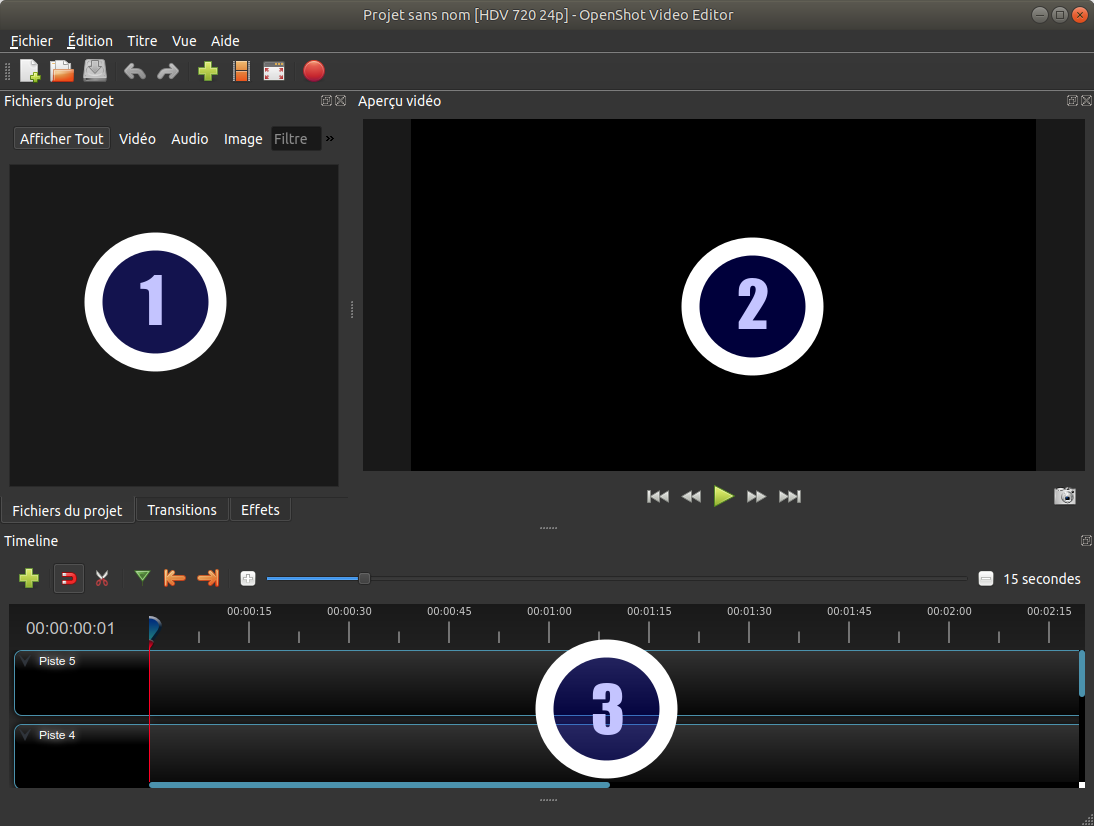Toggle the magnet snapping button

tap(68, 578)
